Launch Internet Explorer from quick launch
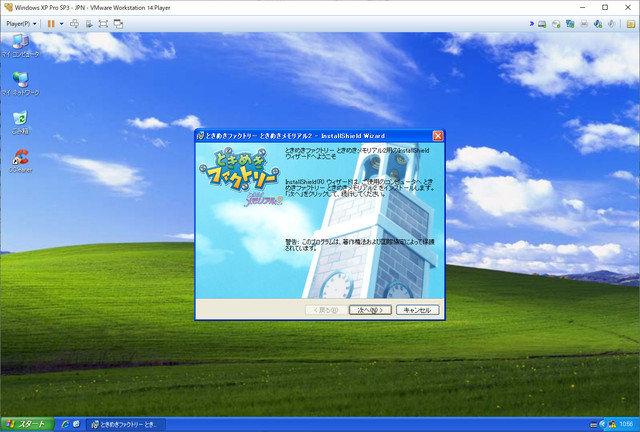 pos(65,425)
